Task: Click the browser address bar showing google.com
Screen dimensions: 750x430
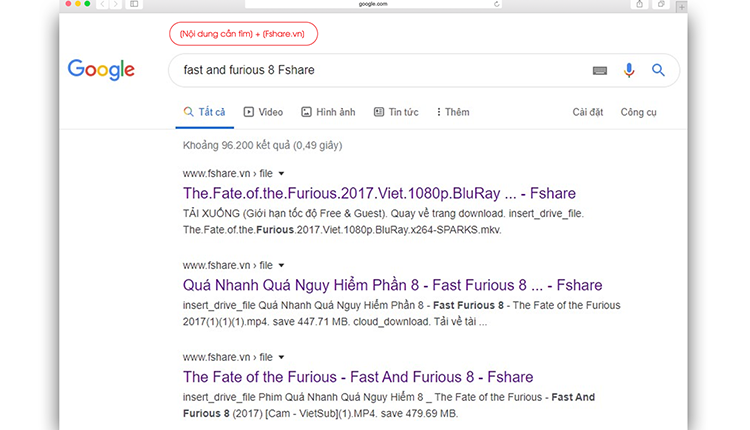Action: 373,4
